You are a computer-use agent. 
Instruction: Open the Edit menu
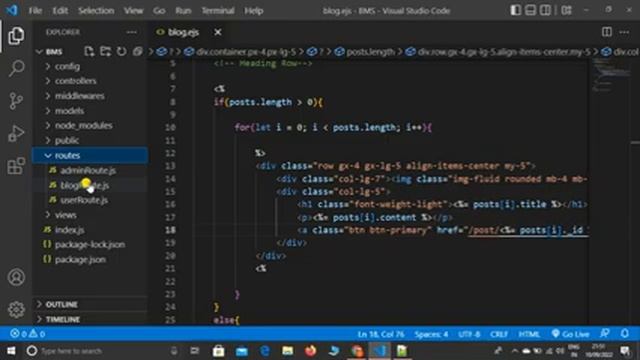click(60, 11)
